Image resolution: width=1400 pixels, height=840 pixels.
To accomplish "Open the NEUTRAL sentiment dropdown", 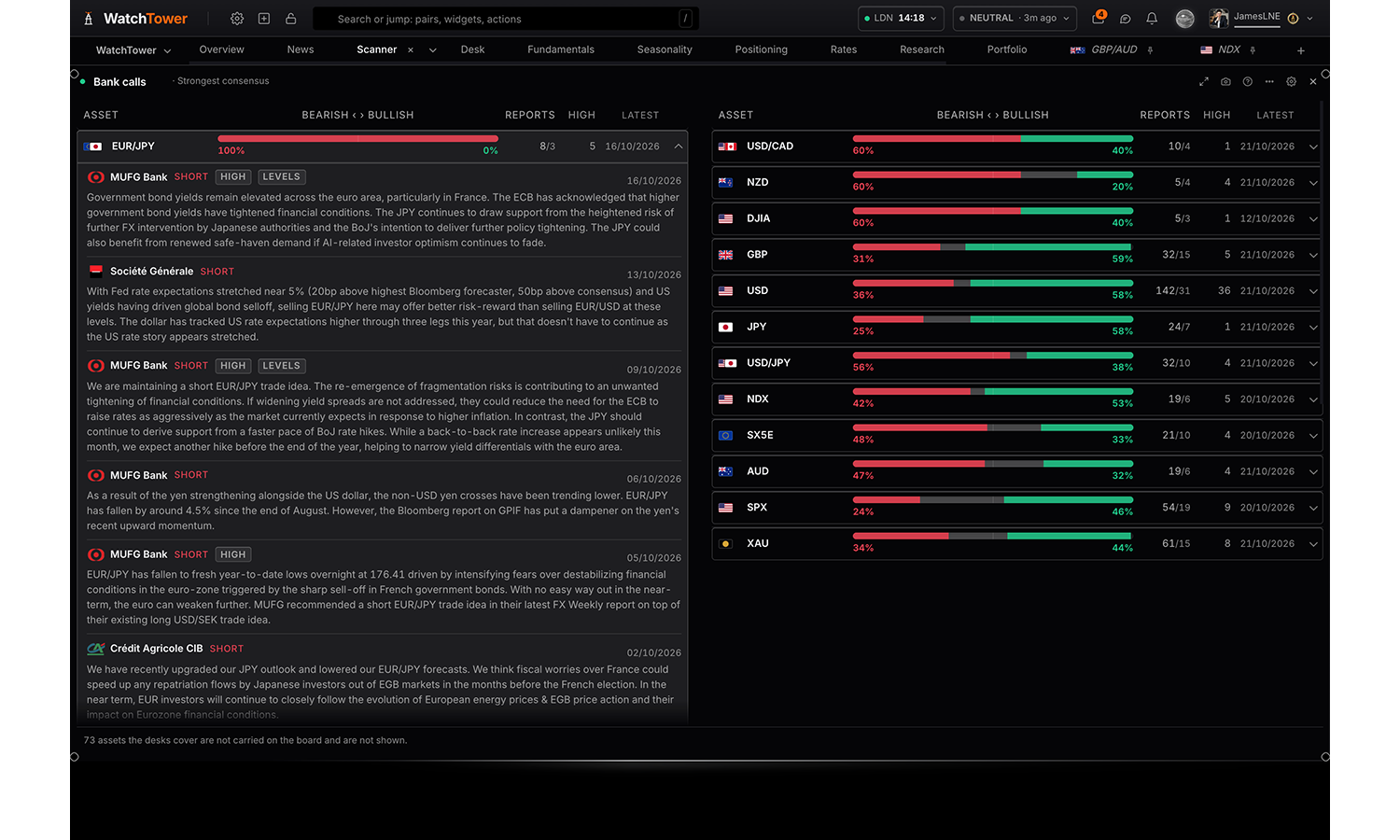I will pos(1015,19).
